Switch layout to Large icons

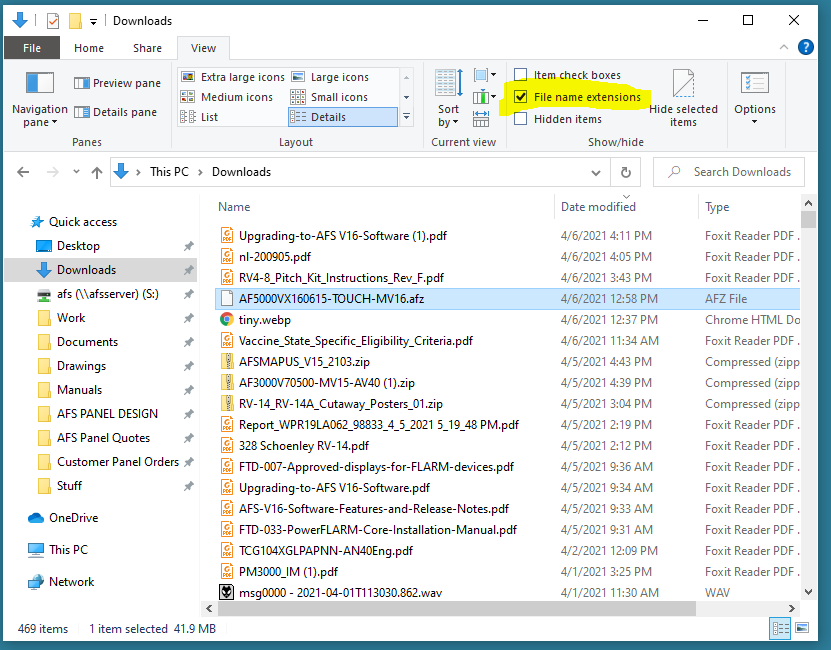click(330, 77)
